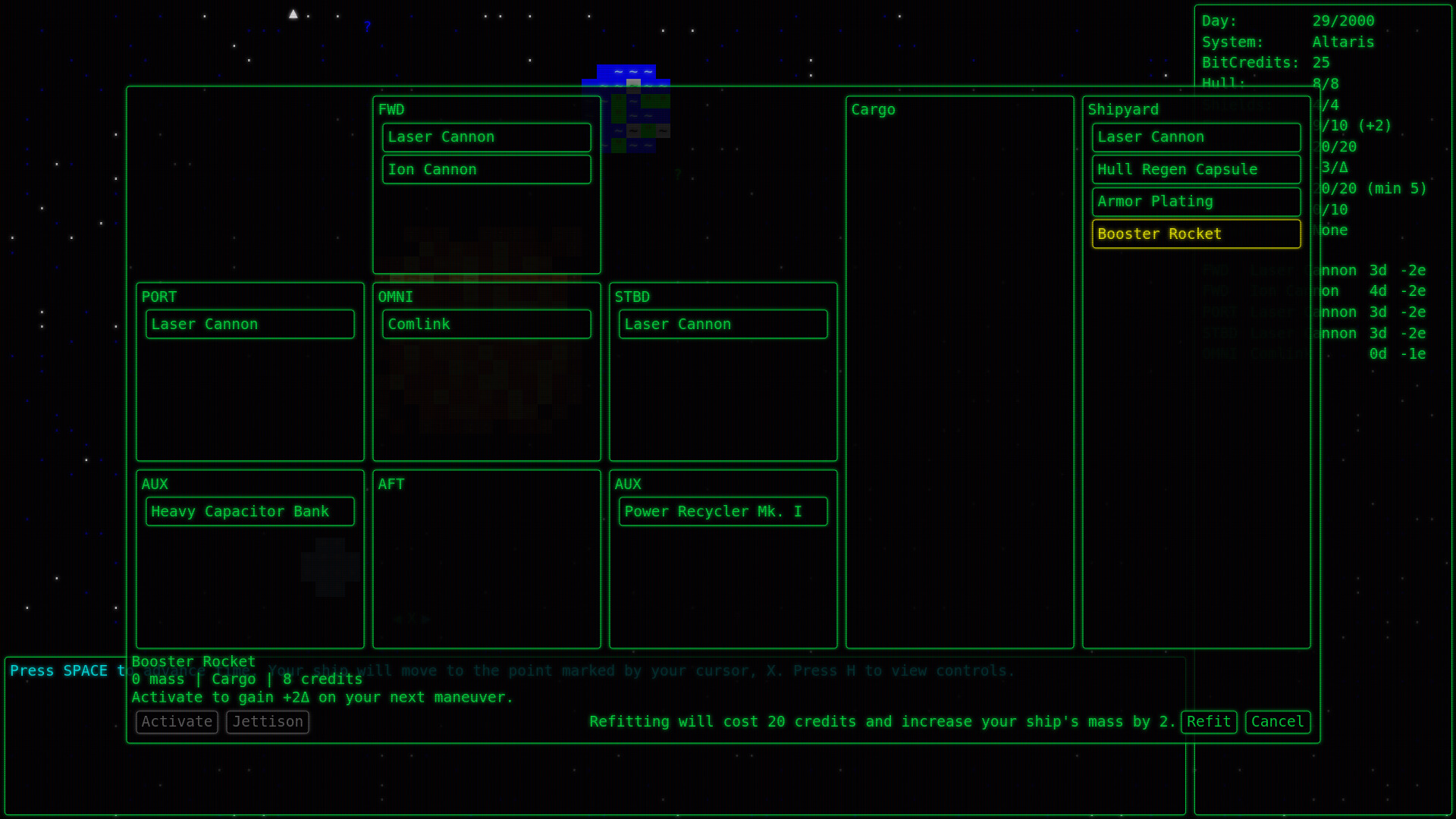Click the Refit button

tap(1209, 721)
